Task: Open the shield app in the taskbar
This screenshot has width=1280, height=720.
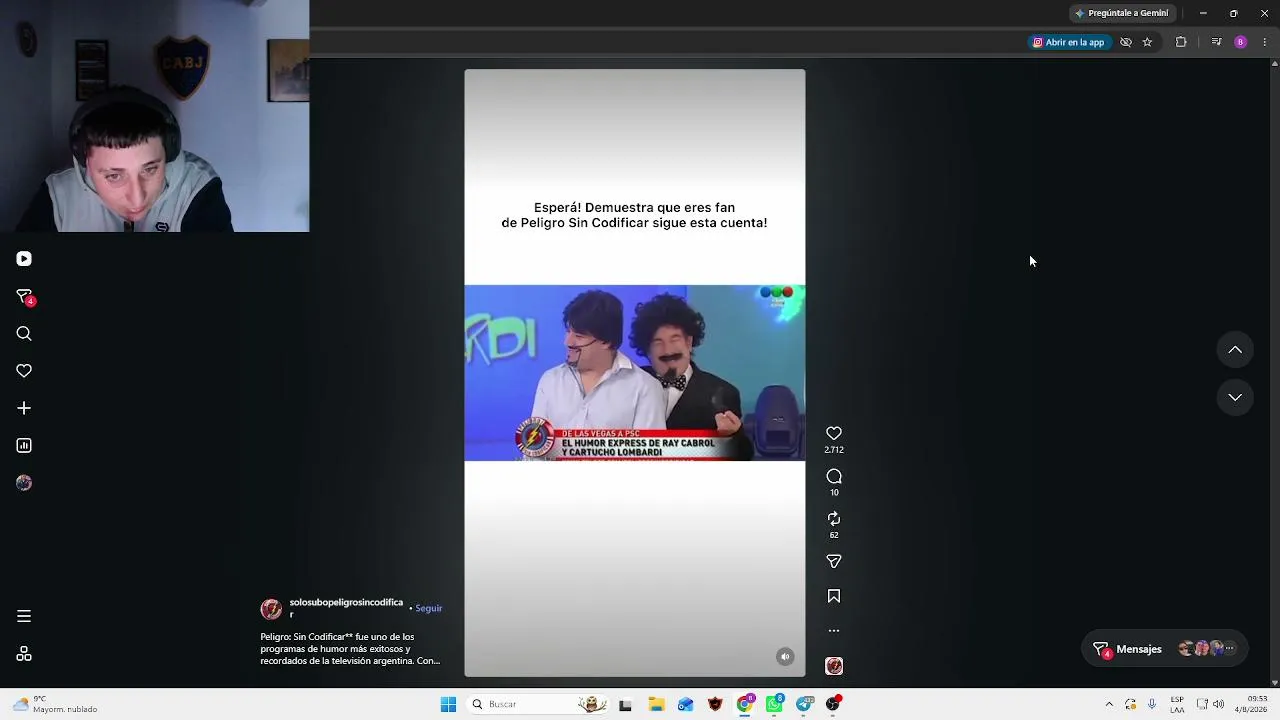Action: [x=715, y=704]
